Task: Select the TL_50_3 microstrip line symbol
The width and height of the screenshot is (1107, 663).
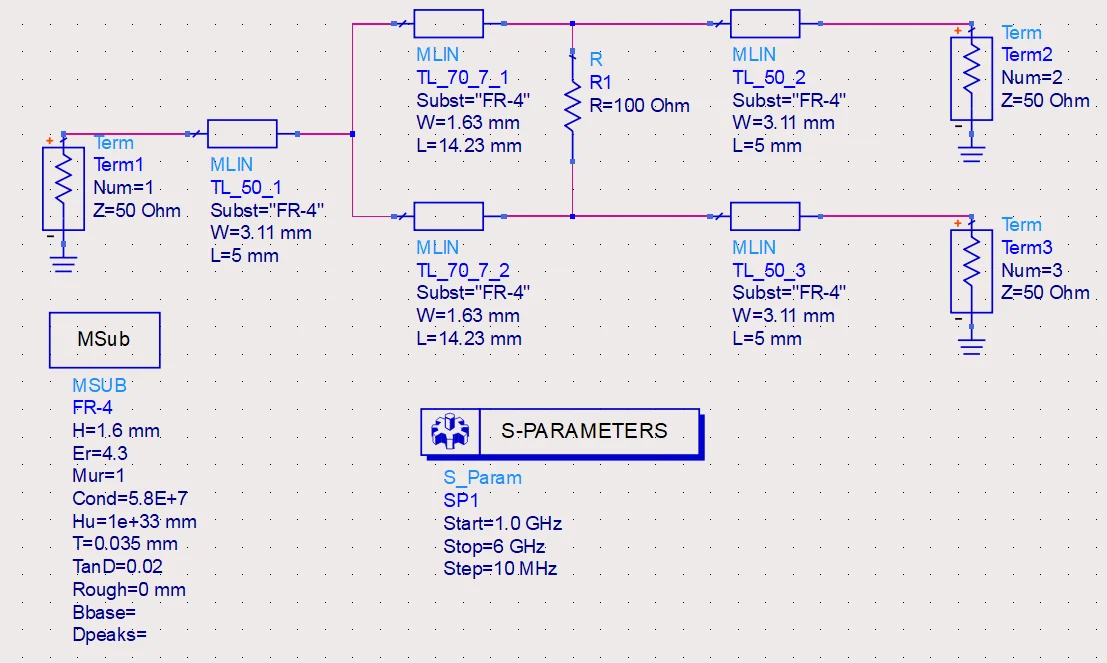Action: 765,216
